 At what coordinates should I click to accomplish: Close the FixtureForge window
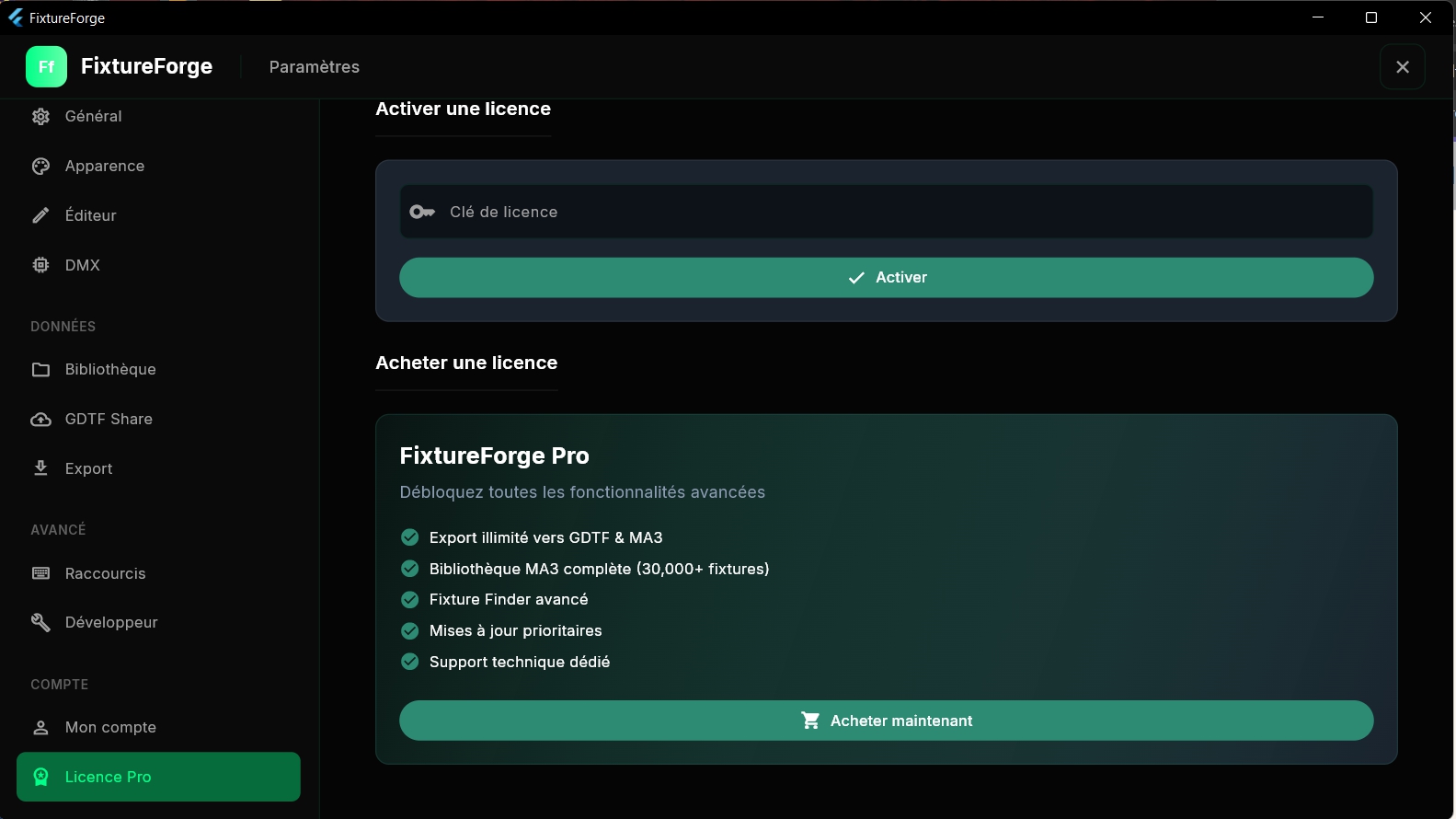point(1426,17)
